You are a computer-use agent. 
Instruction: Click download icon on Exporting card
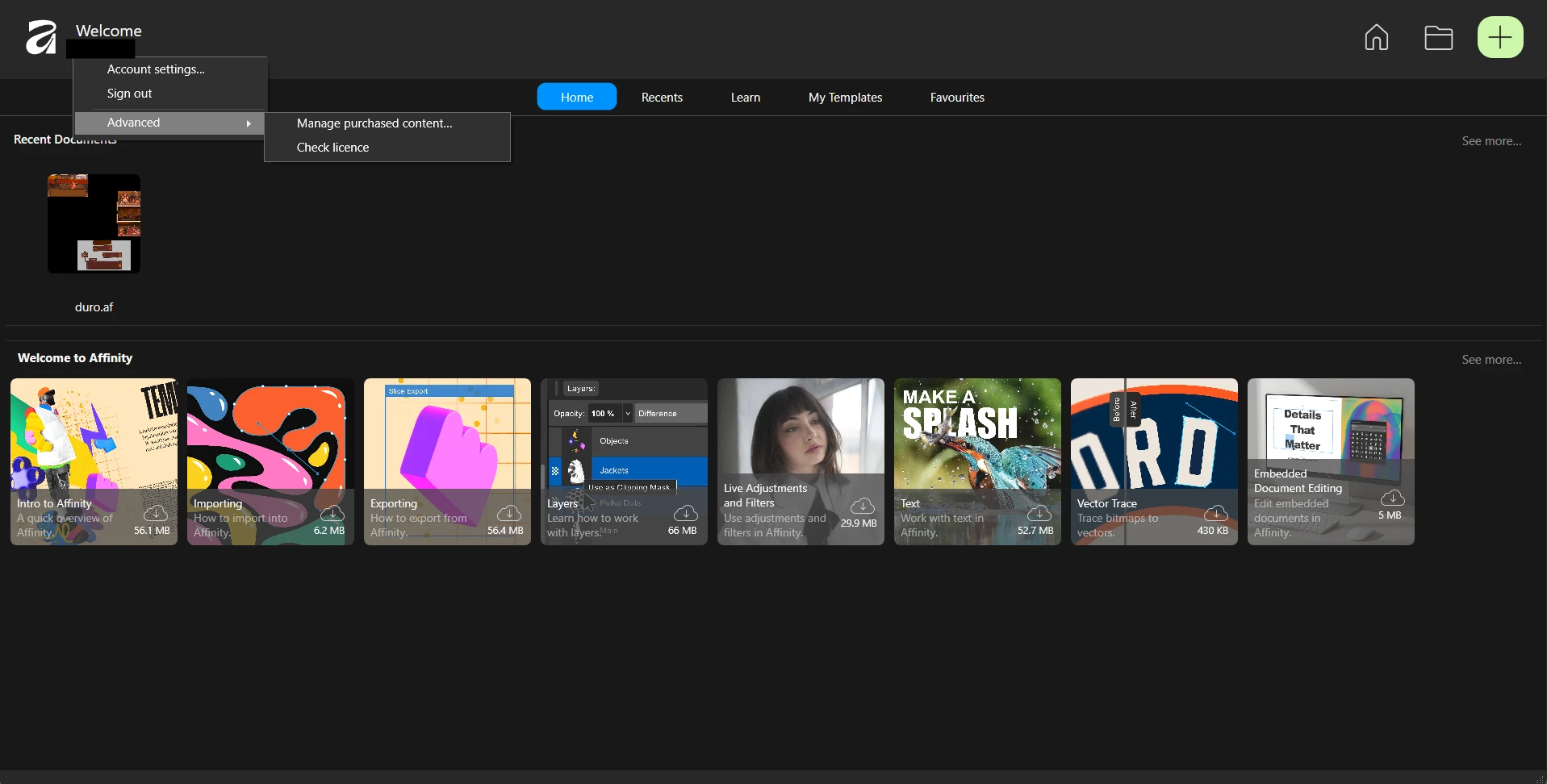click(508, 514)
